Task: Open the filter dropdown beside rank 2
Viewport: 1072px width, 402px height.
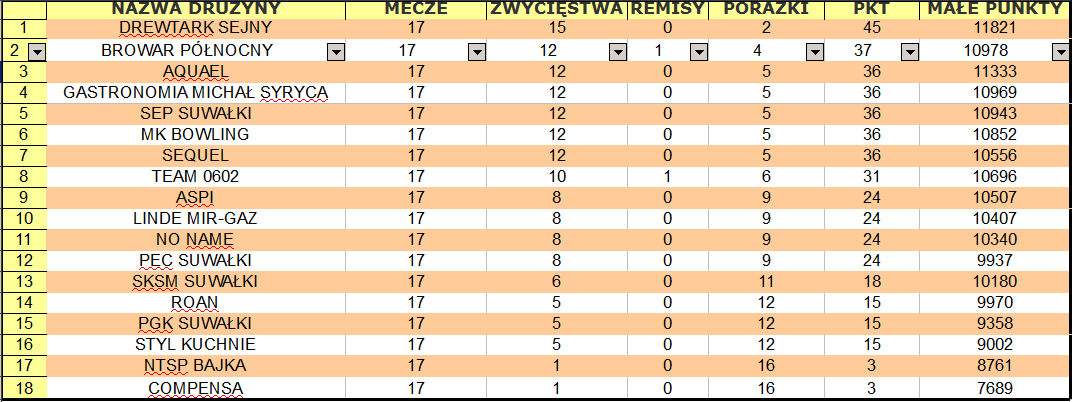Action: click(37, 51)
